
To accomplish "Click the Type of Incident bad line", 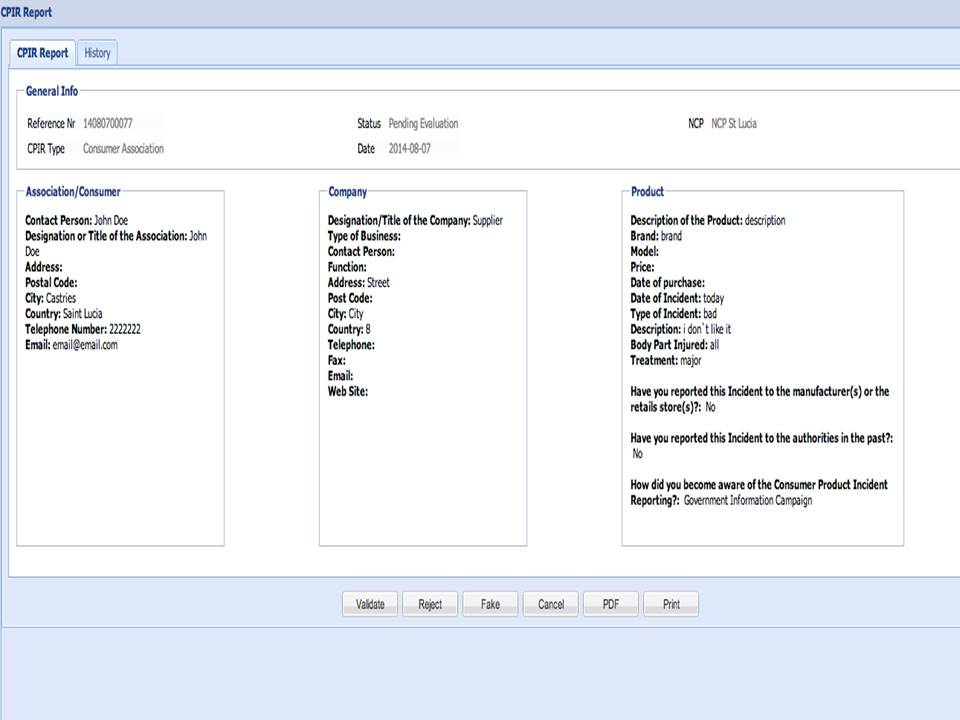I will 673,313.
